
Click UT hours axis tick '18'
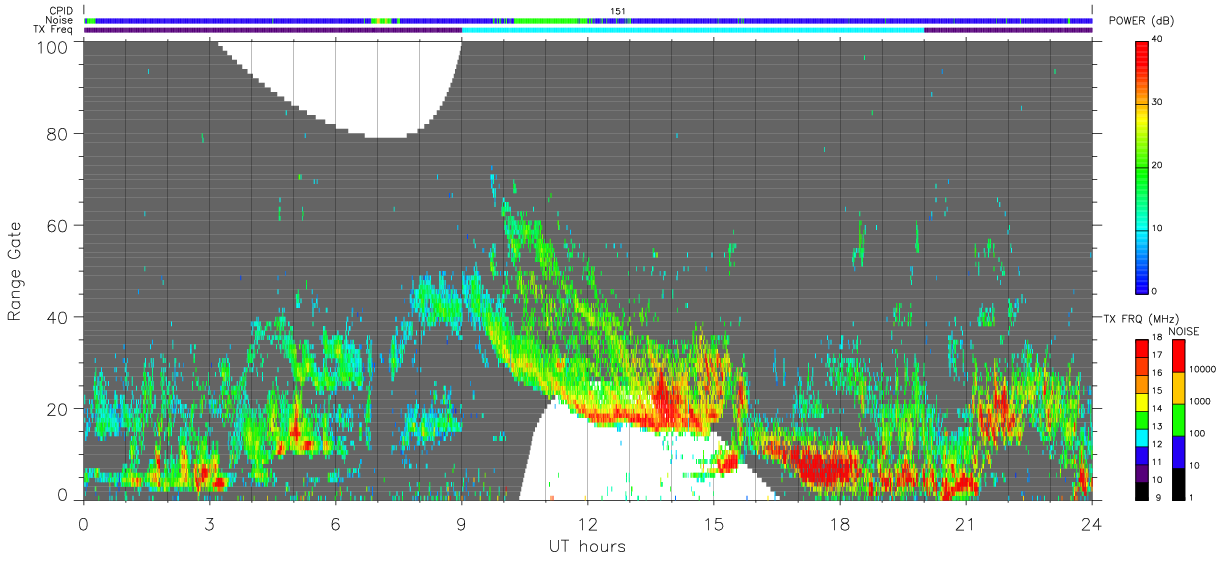[x=839, y=523]
